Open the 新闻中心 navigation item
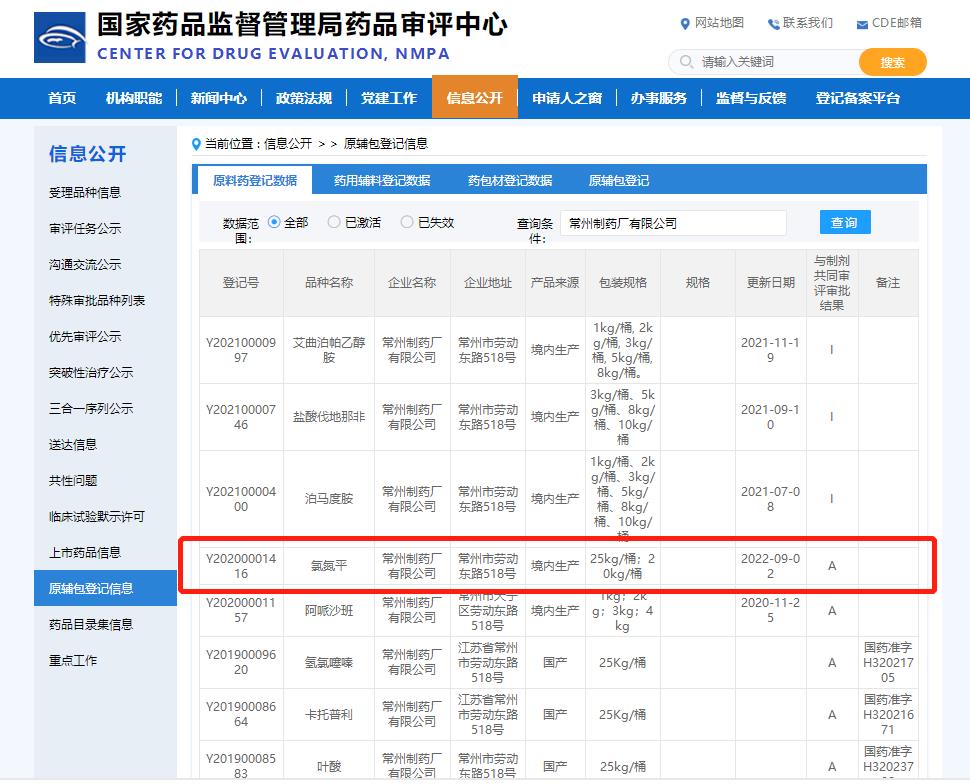Image resolution: width=970 pixels, height=784 pixels. [x=218, y=98]
